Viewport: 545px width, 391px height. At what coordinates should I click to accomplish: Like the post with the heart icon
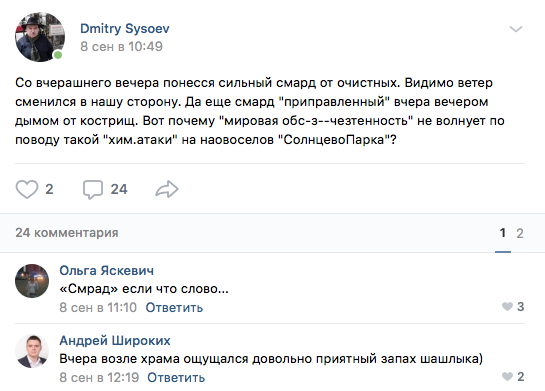(x=27, y=189)
